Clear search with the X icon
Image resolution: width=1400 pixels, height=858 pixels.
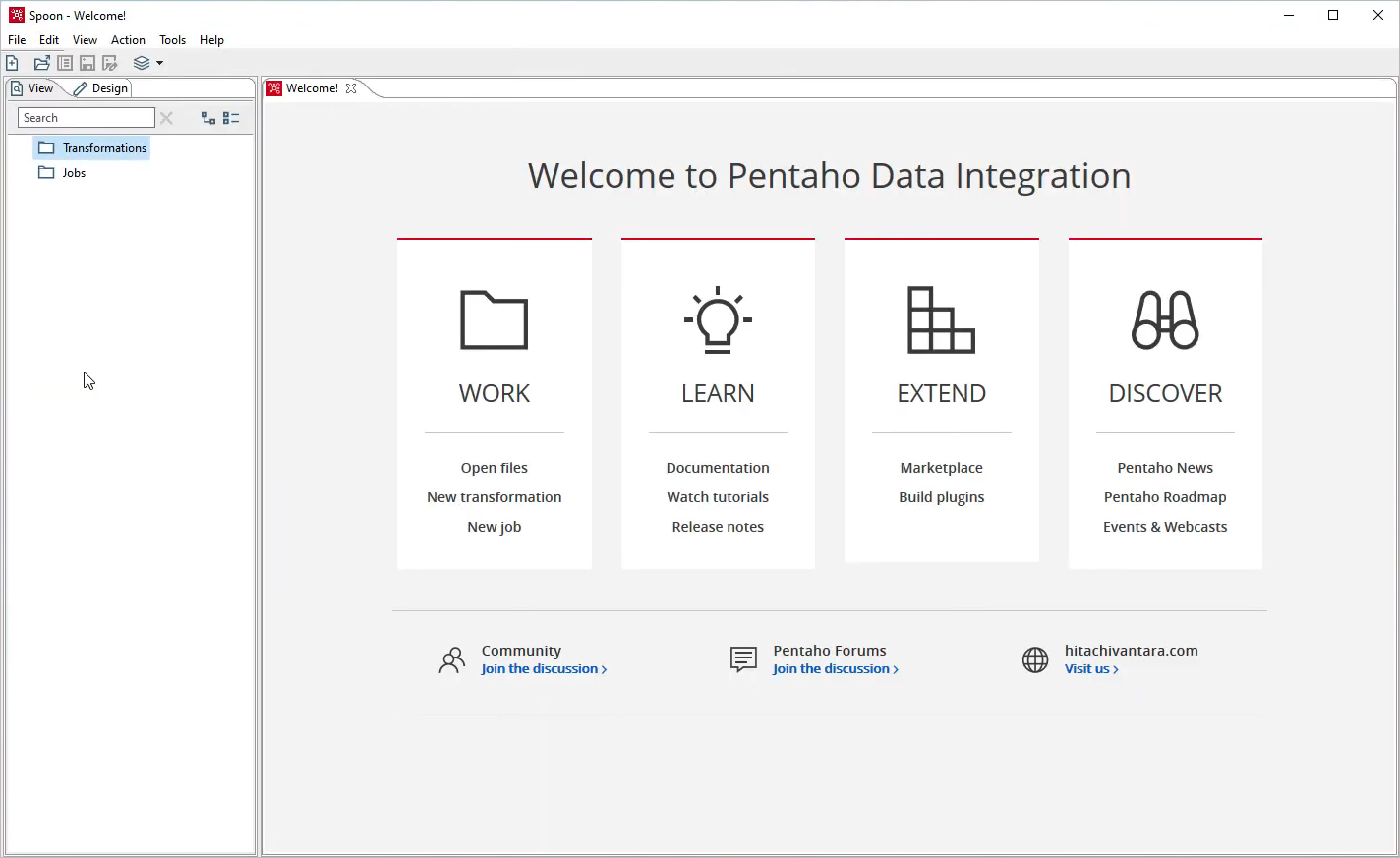click(166, 118)
